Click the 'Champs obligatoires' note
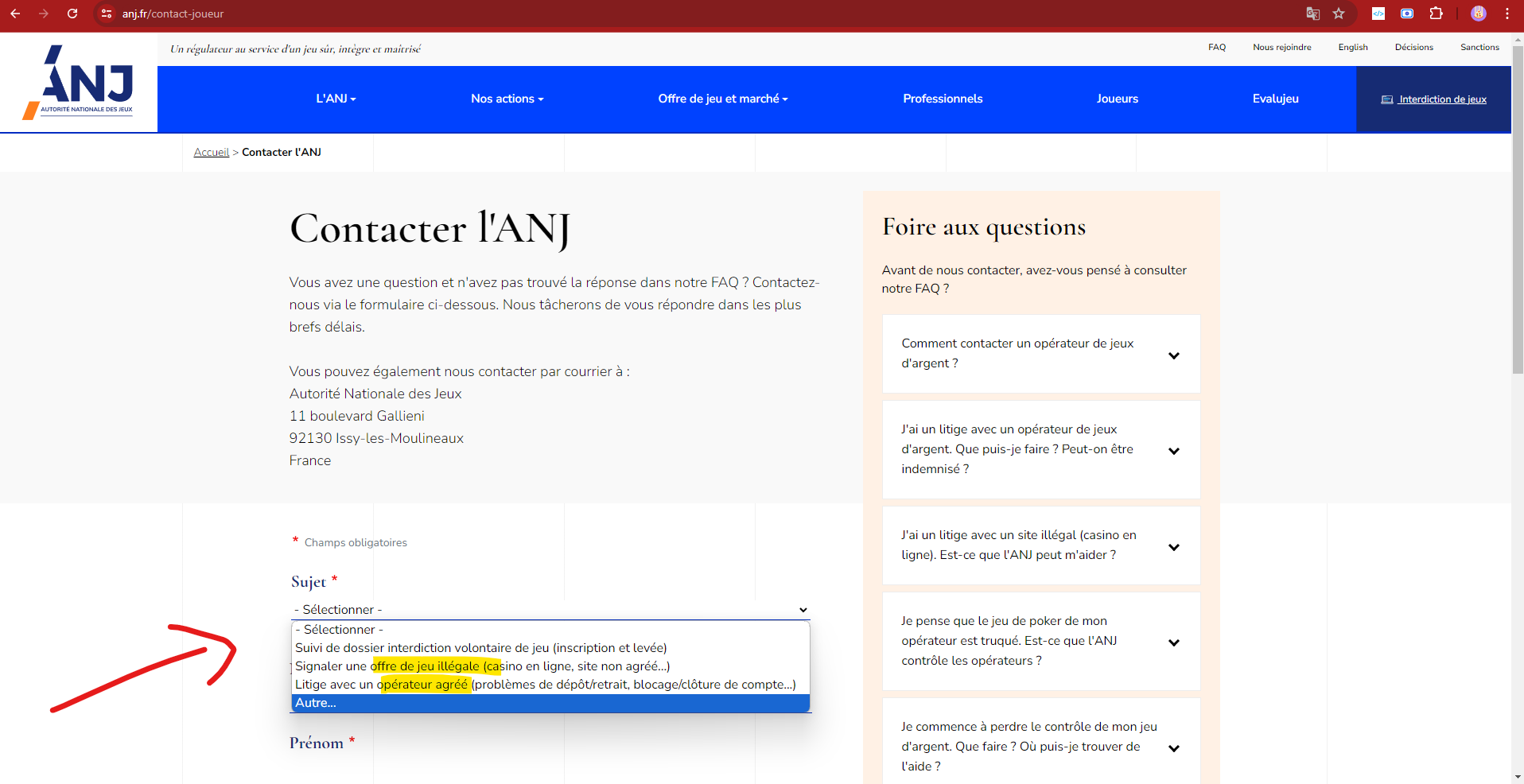 (356, 542)
